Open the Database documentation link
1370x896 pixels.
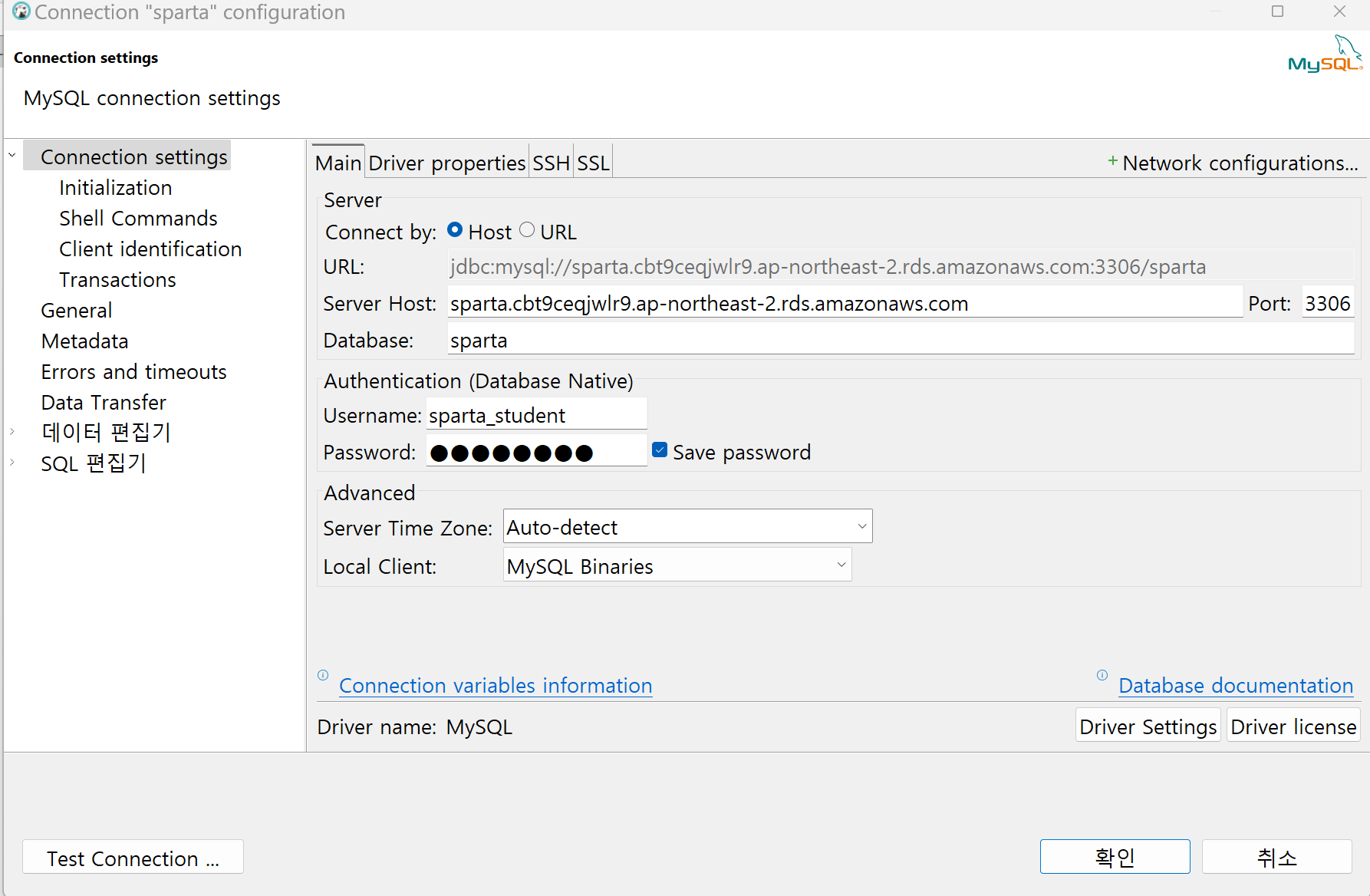[x=1236, y=685]
